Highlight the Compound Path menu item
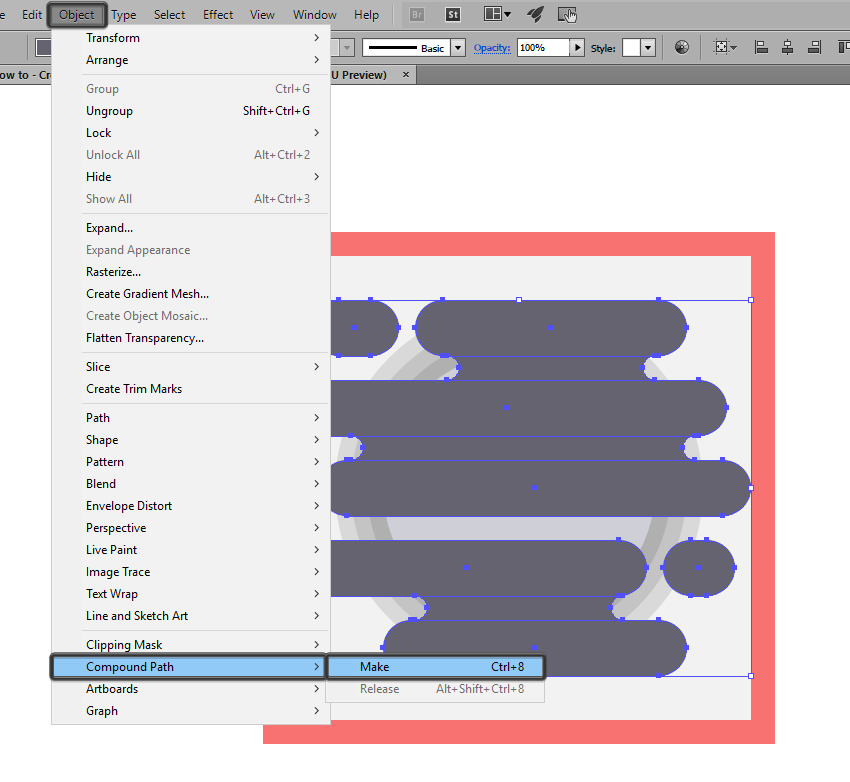The image size is (850, 782). tap(188, 667)
